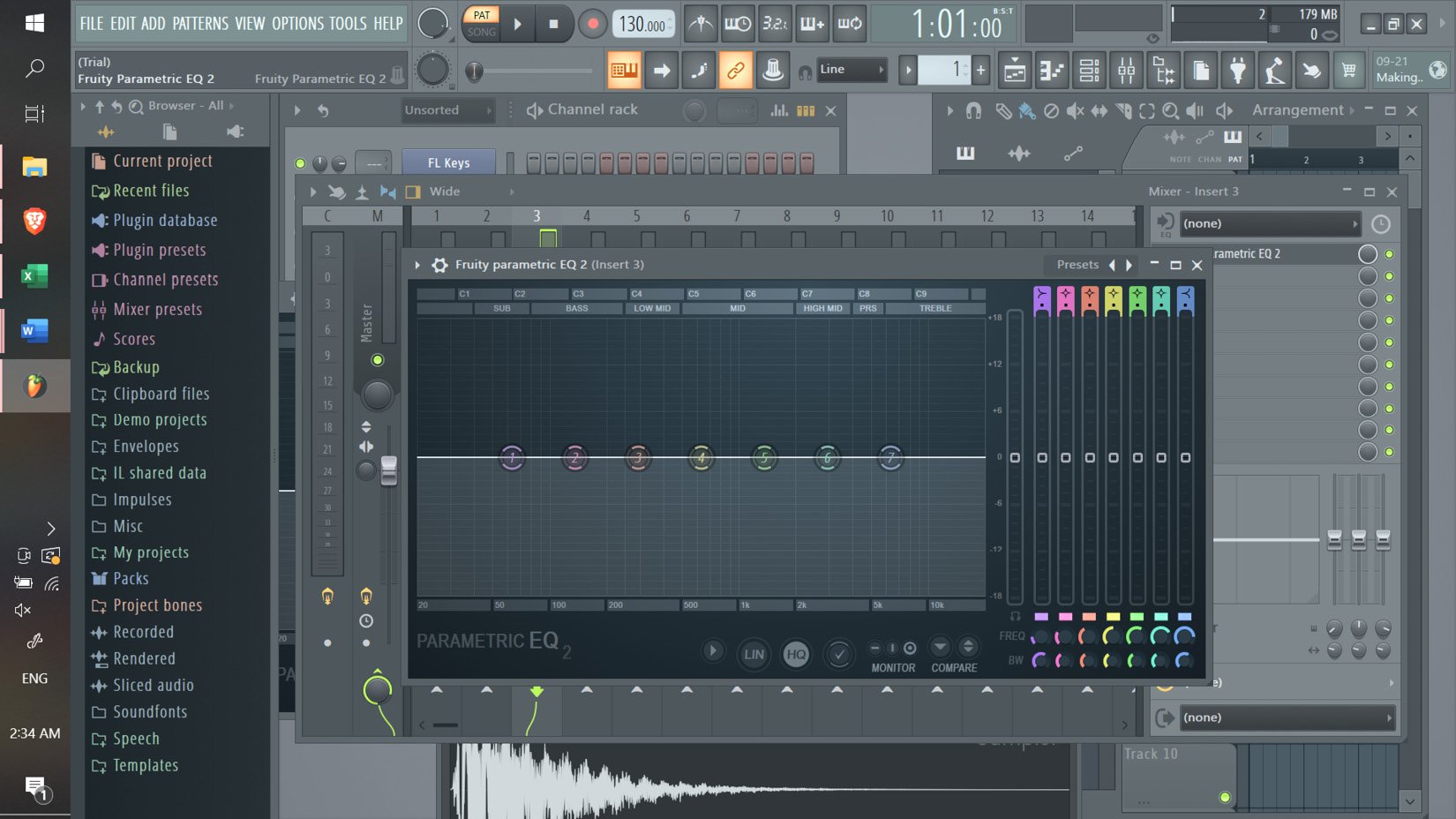Open the Wide mixer layout dropdown

tap(471, 192)
